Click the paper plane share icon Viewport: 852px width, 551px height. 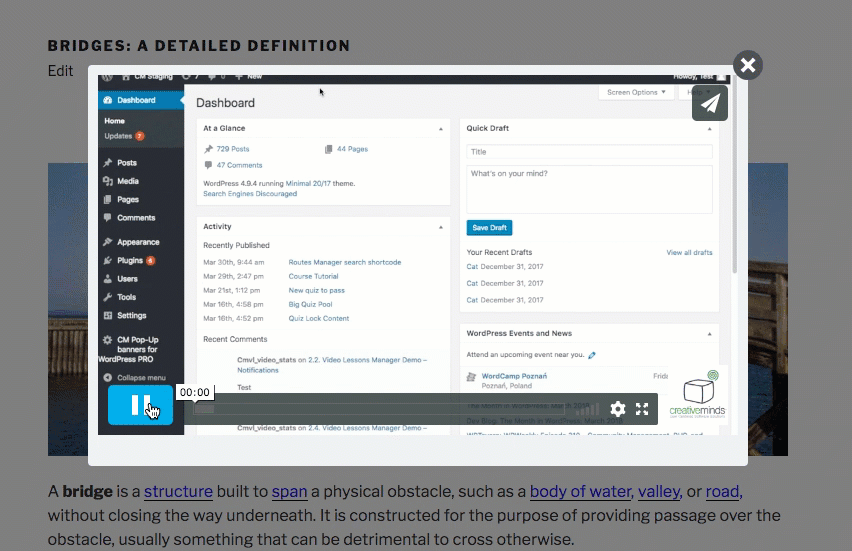(x=710, y=103)
